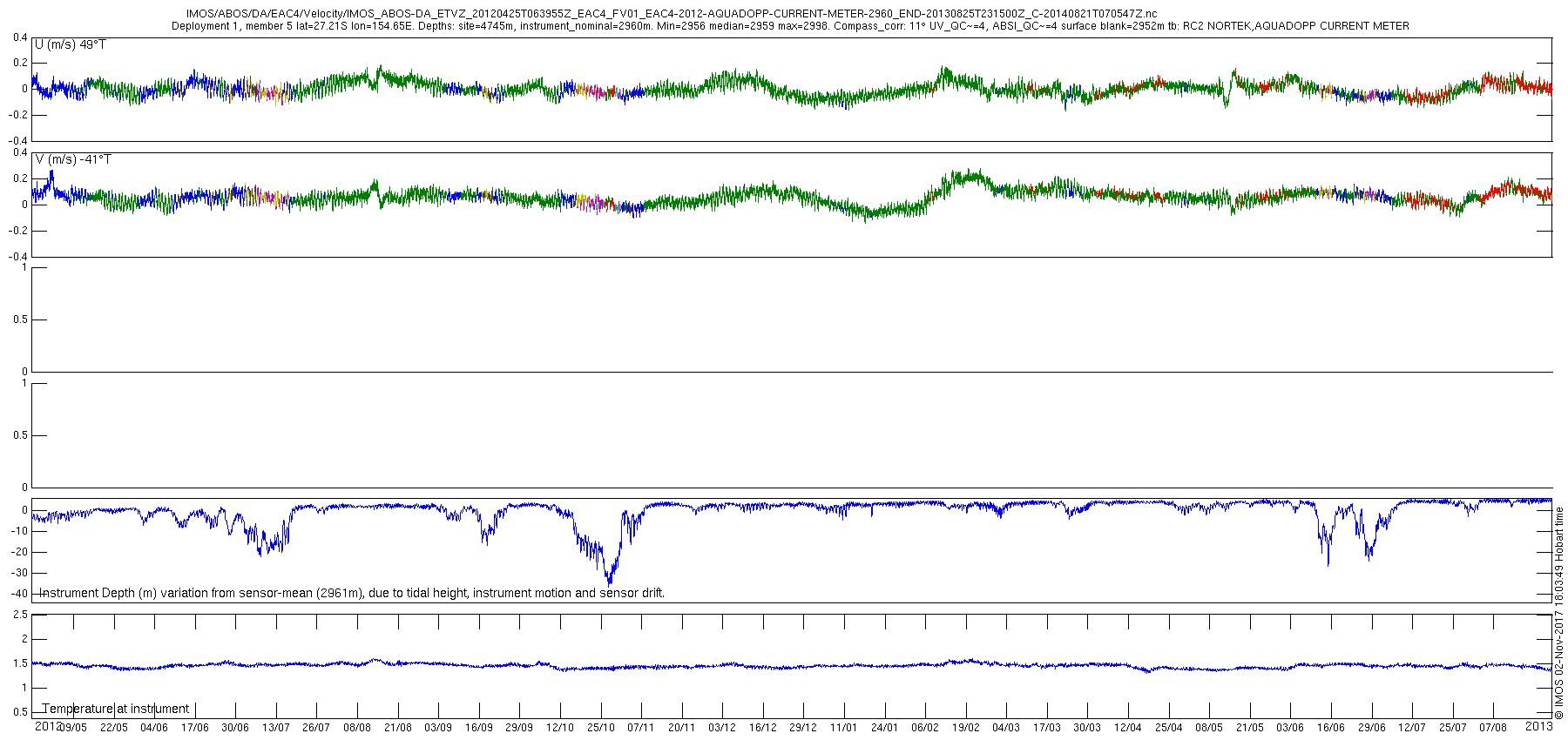The width and height of the screenshot is (1568, 740).
Task: Select the '12/10' date tick label
Action: point(560,728)
